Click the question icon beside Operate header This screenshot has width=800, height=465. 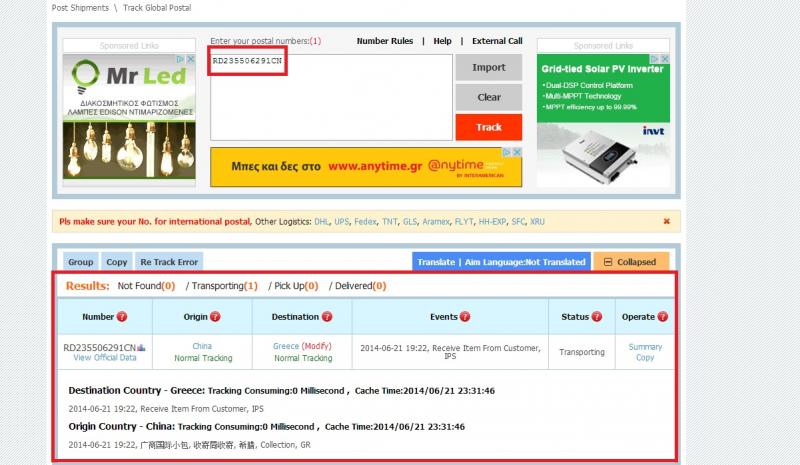663,317
